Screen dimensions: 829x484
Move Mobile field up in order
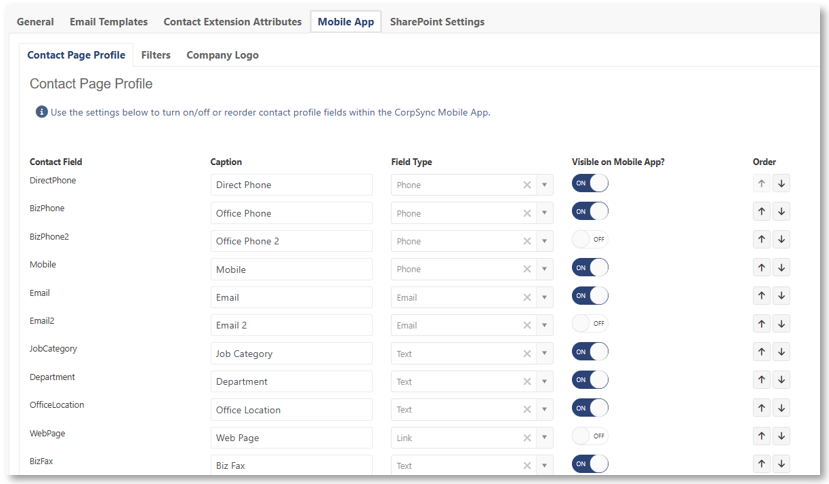pos(761,268)
